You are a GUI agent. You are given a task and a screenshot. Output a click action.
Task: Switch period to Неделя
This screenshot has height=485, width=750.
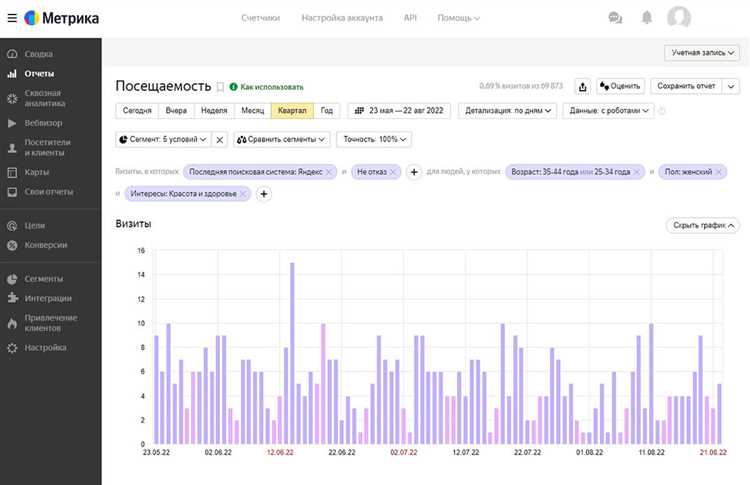coord(213,111)
